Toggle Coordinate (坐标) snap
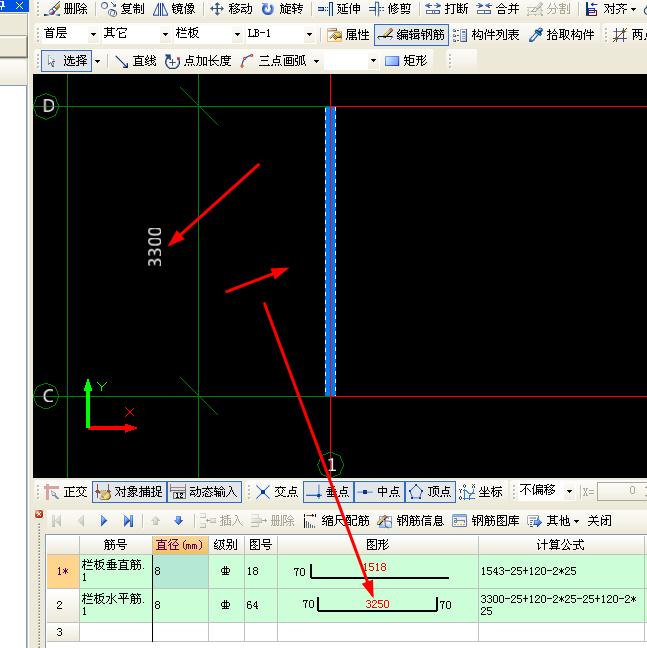This screenshot has height=648, width=647. point(480,492)
